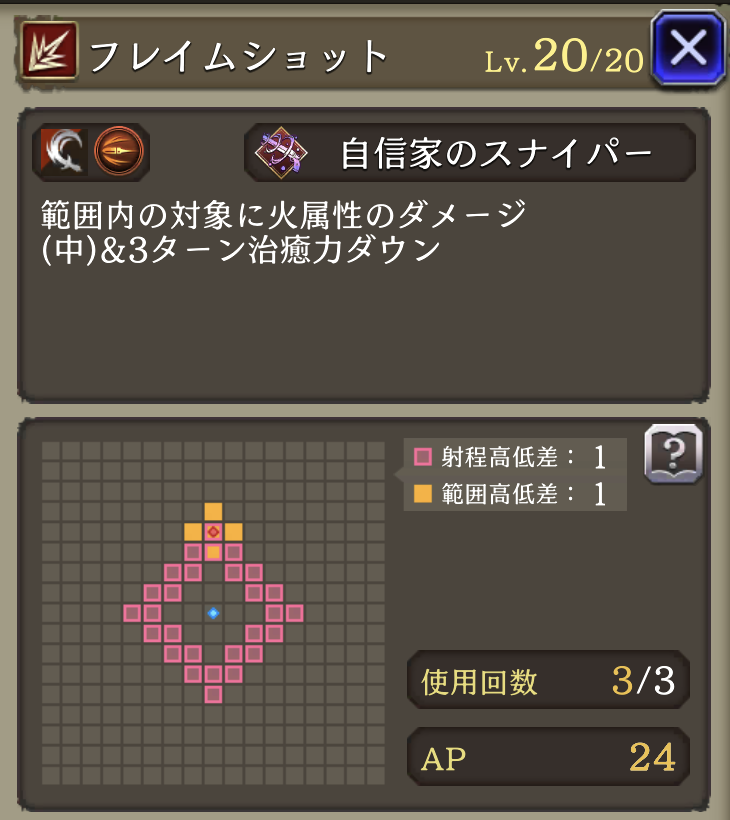730x820 pixels.
Task: Tap the フレイムショット skill icon
Action: pos(50,51)
